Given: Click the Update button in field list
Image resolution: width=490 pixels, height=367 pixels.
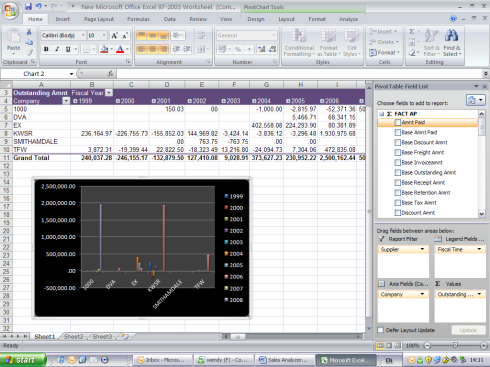Looking at the screenshot, I should click(468, 330).
